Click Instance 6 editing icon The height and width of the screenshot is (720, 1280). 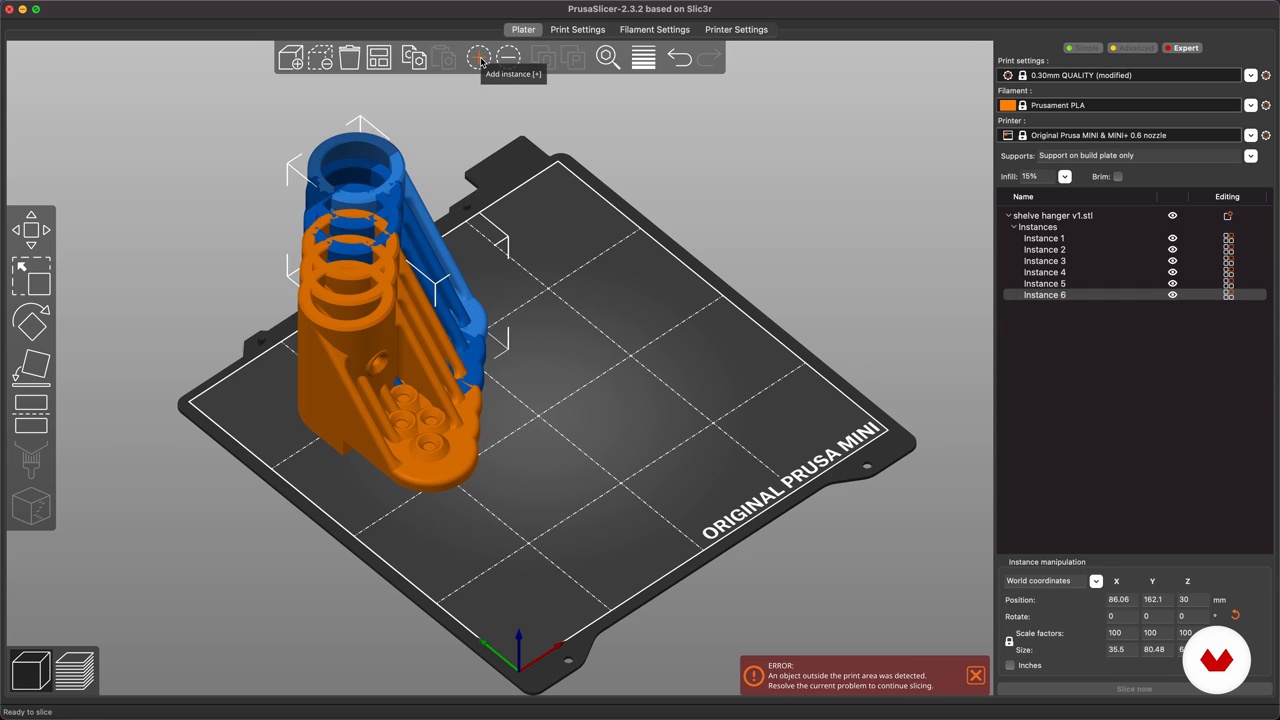click(1228, 295)
